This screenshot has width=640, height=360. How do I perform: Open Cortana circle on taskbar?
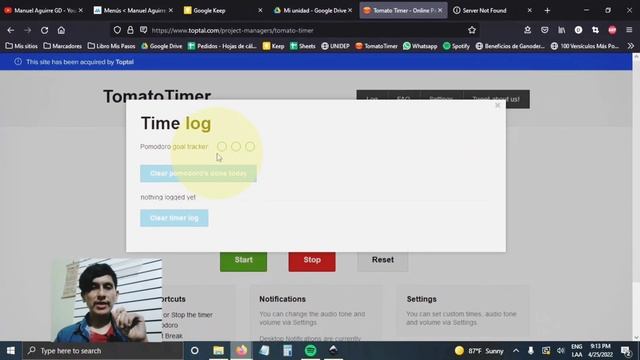click(x=195, y=351)
